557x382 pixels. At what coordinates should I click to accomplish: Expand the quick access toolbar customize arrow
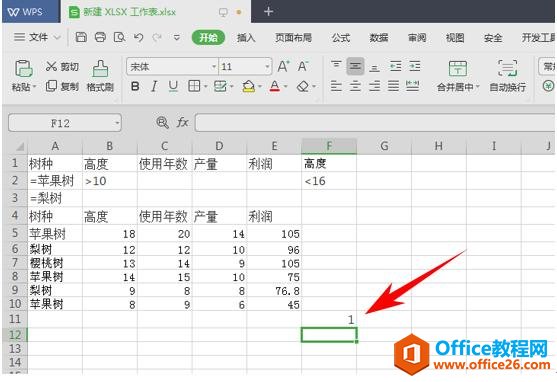pos(177,37)
